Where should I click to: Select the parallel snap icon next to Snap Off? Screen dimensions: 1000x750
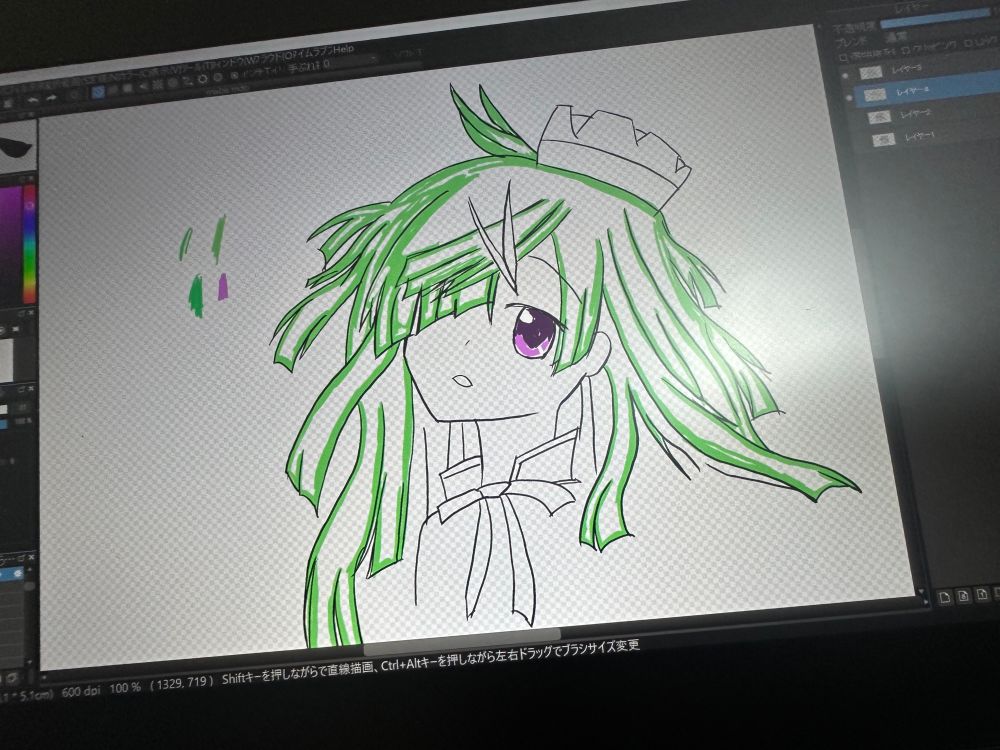point(113,90)
